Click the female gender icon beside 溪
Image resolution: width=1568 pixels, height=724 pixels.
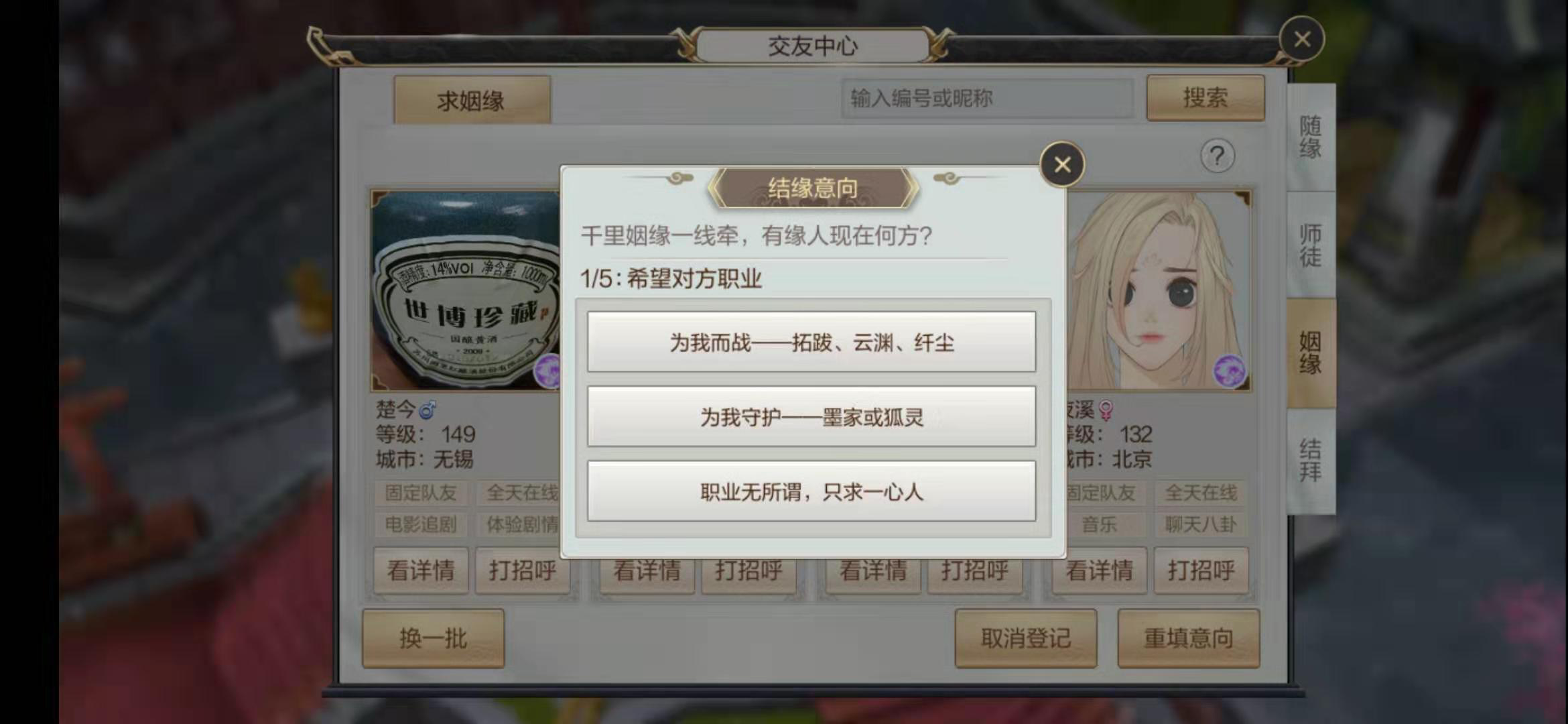[x=1106, y=410]
